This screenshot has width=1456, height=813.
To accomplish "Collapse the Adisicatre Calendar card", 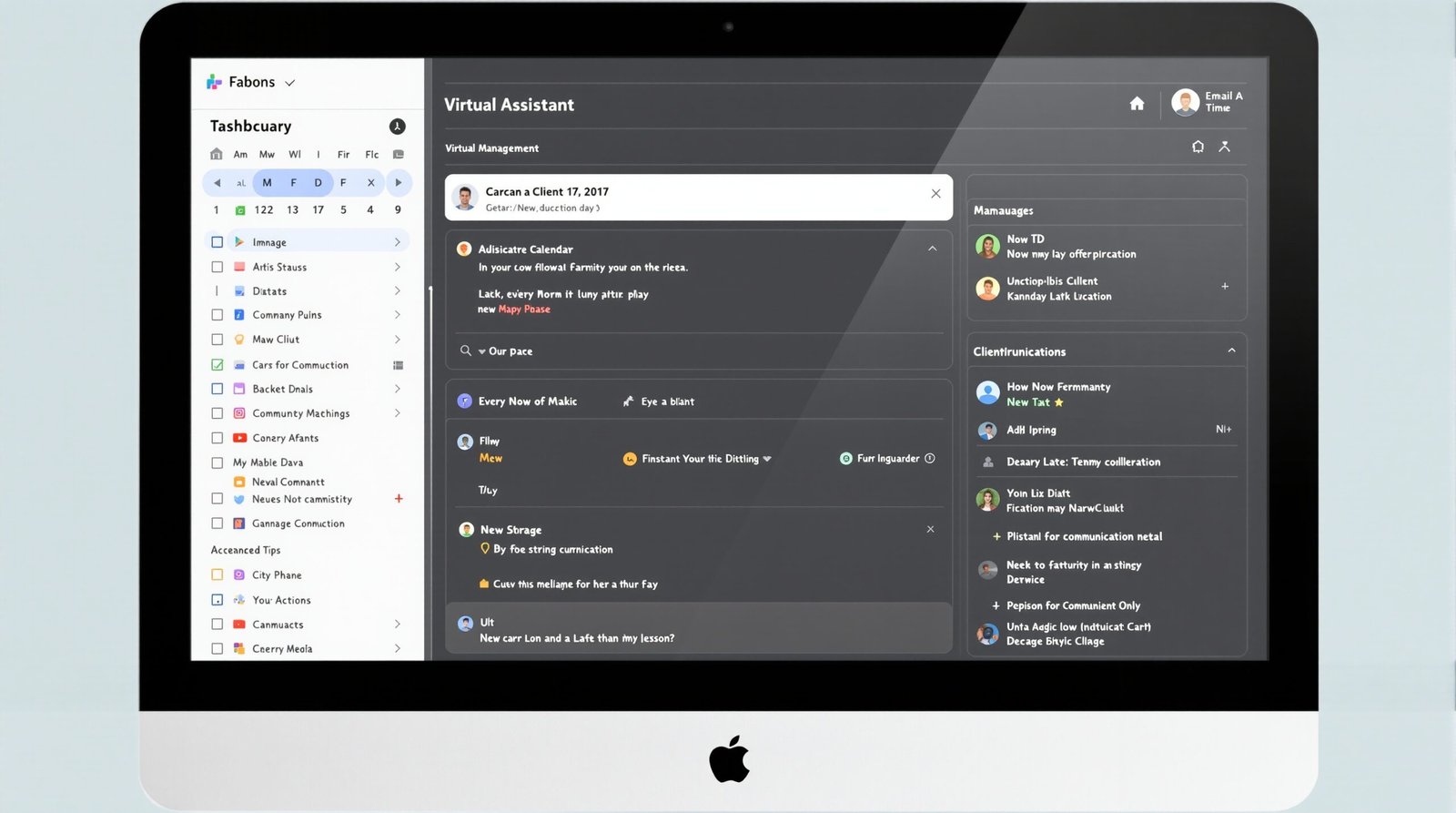I will pyautogui.click(x=932, y=249).
